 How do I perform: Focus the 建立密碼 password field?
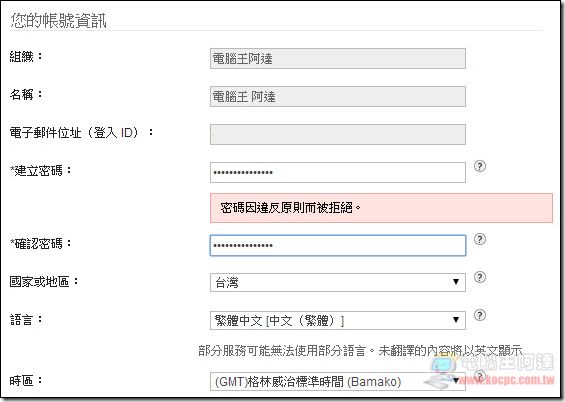338,173
